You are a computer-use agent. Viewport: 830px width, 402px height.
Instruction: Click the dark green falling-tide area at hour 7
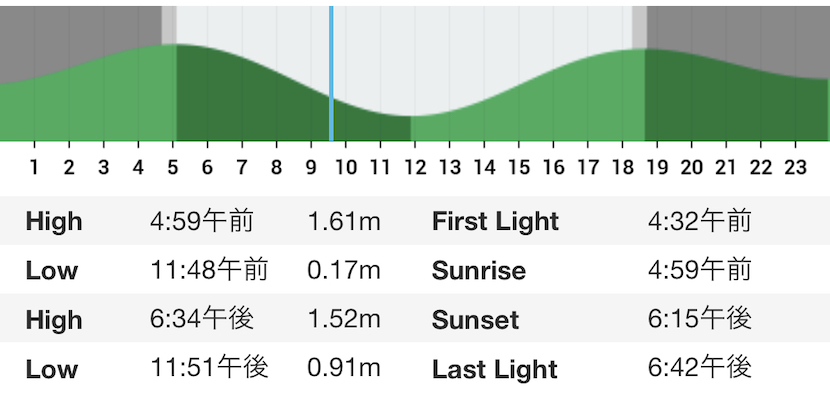[x=242, y=101]
